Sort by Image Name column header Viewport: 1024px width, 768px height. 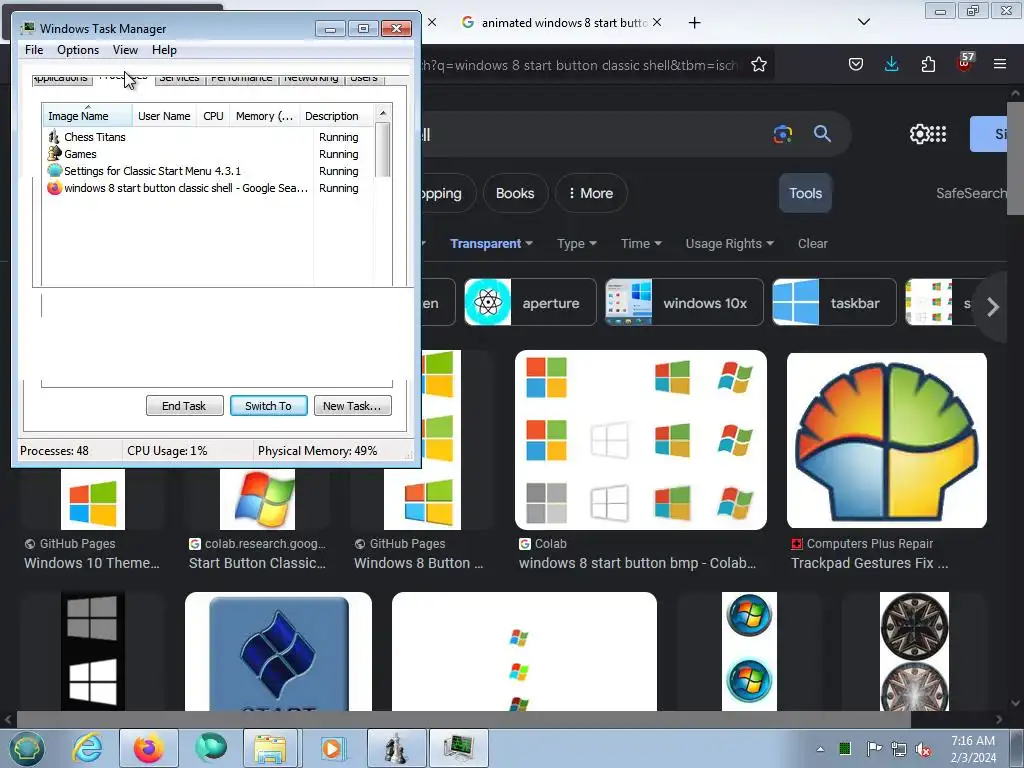point(88,116)
